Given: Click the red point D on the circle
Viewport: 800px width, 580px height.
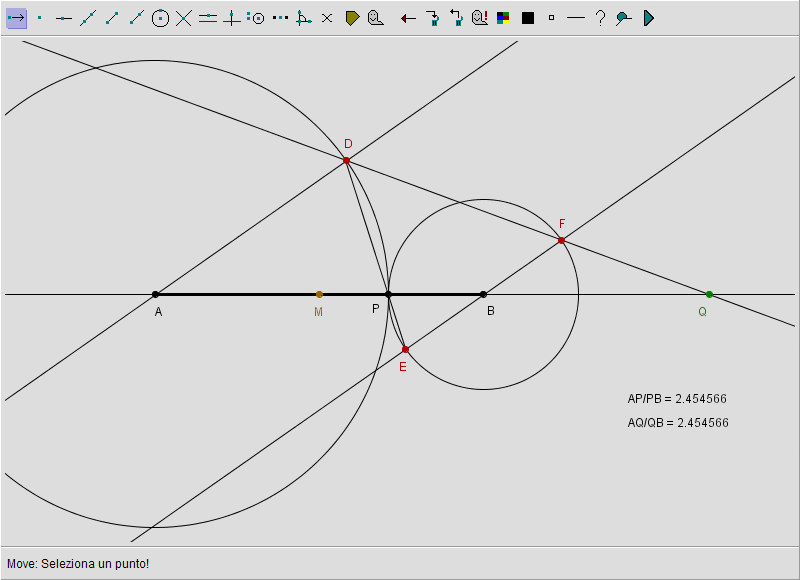Looking at the screenshot, I should pos(346,160).
